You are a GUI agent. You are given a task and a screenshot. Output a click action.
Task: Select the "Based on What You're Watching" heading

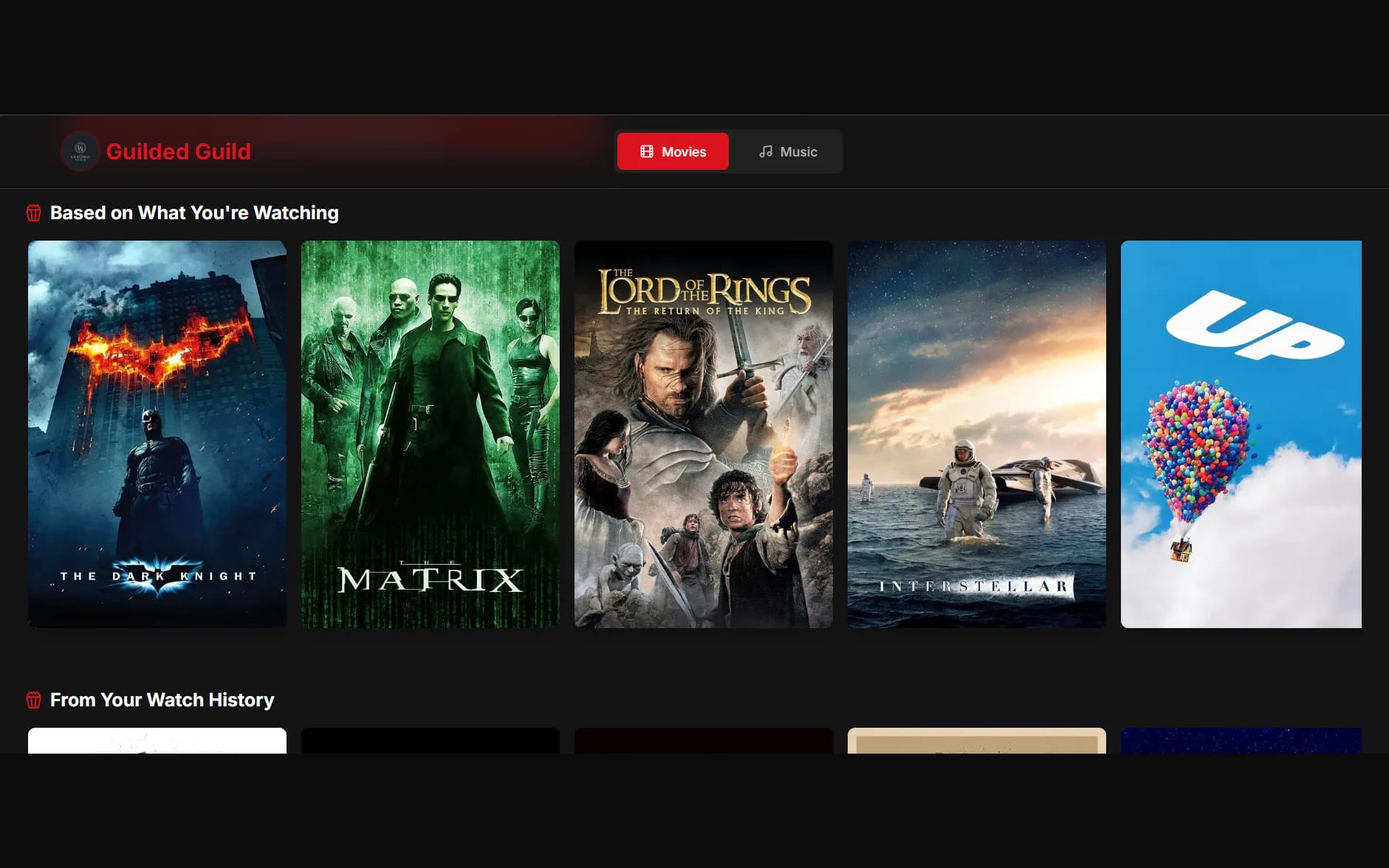tap(194, 213)
